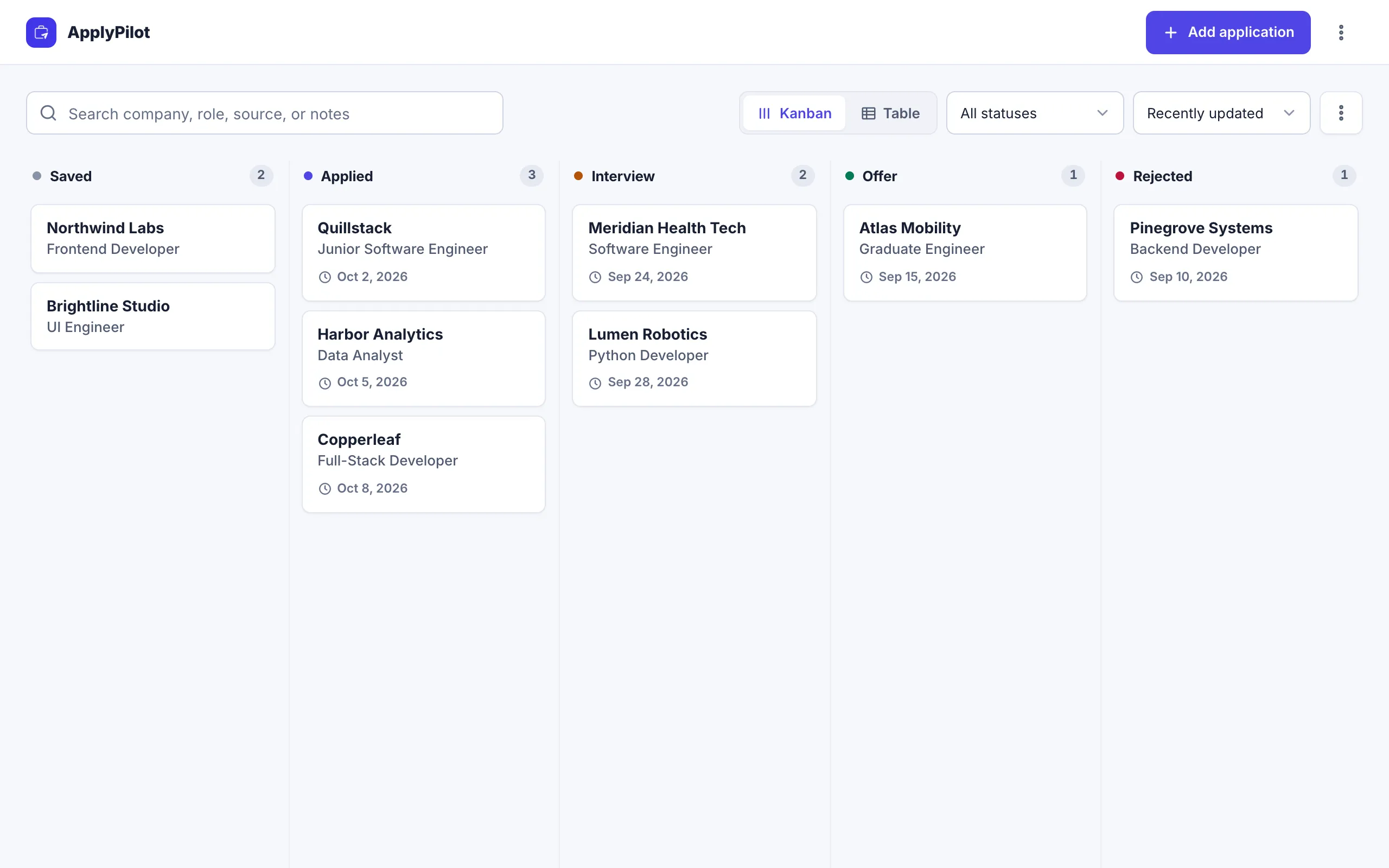This screenshot has height=868, width=1389.
Task: Click the ApplyPilot app name
Action: pyautogui.click(x=109, y=32)
